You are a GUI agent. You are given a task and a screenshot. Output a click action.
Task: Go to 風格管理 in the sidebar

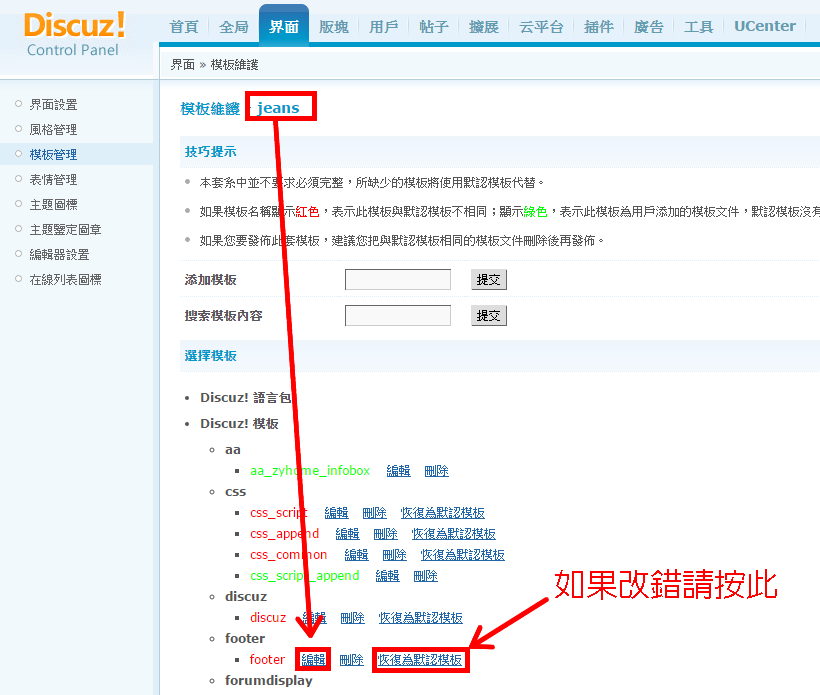[53, 130]
